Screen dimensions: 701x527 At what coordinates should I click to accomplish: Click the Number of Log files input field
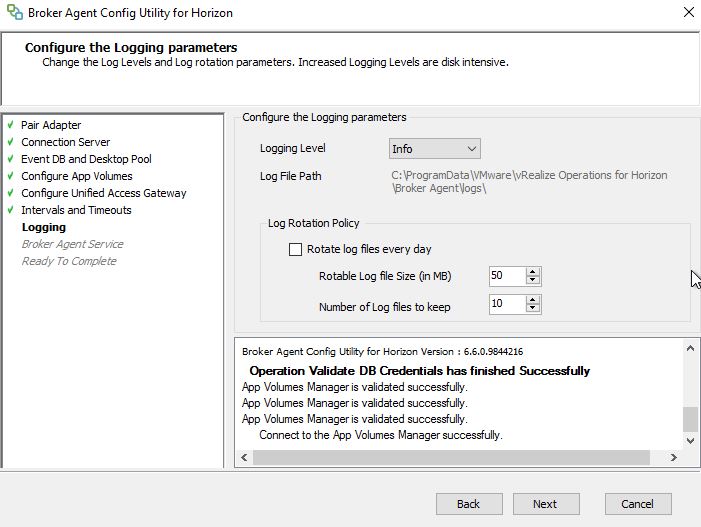pyautogui.click(x=507, y=304)
